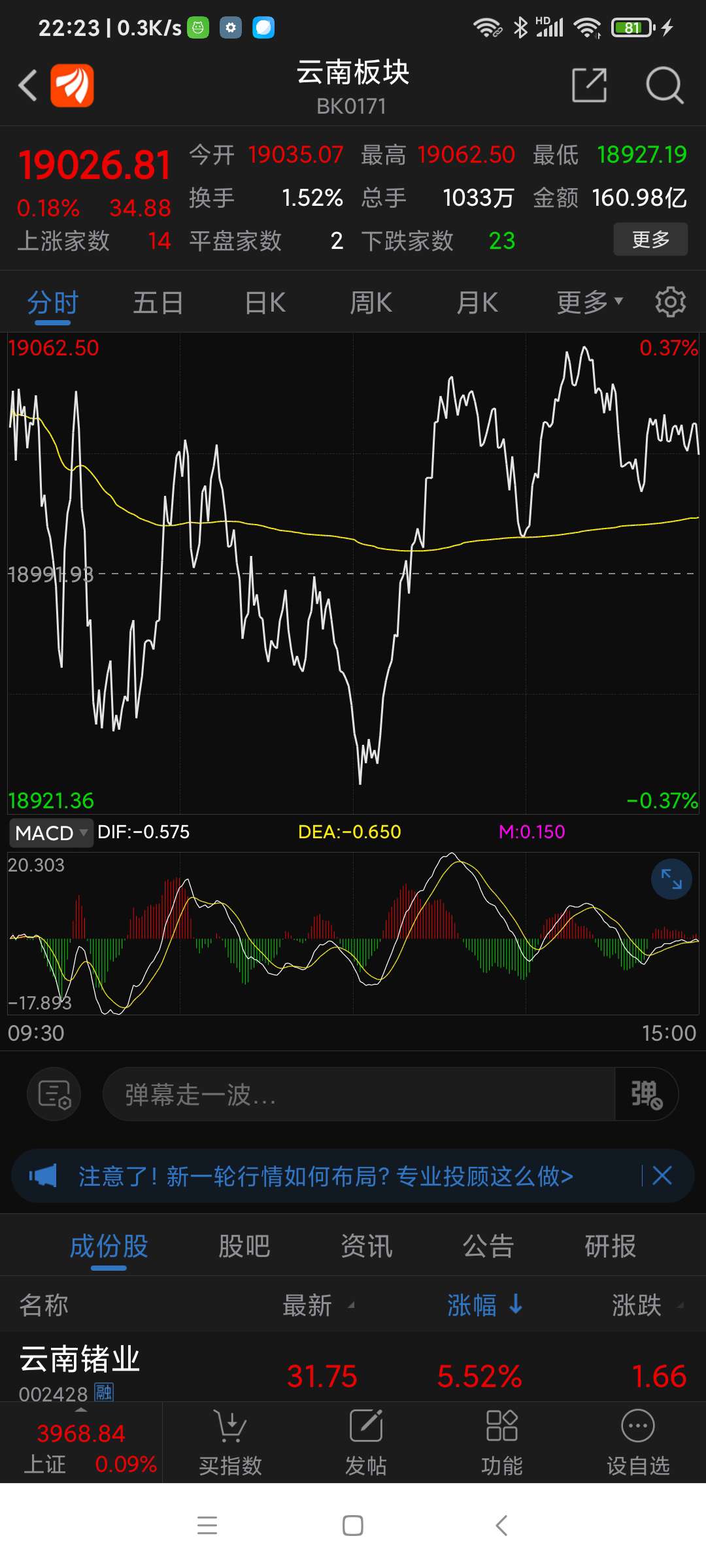The image size is (706, 1568).
Task: Tap the MACD sub-chart area
Action: pyautogui.click(x=353, y=933)
